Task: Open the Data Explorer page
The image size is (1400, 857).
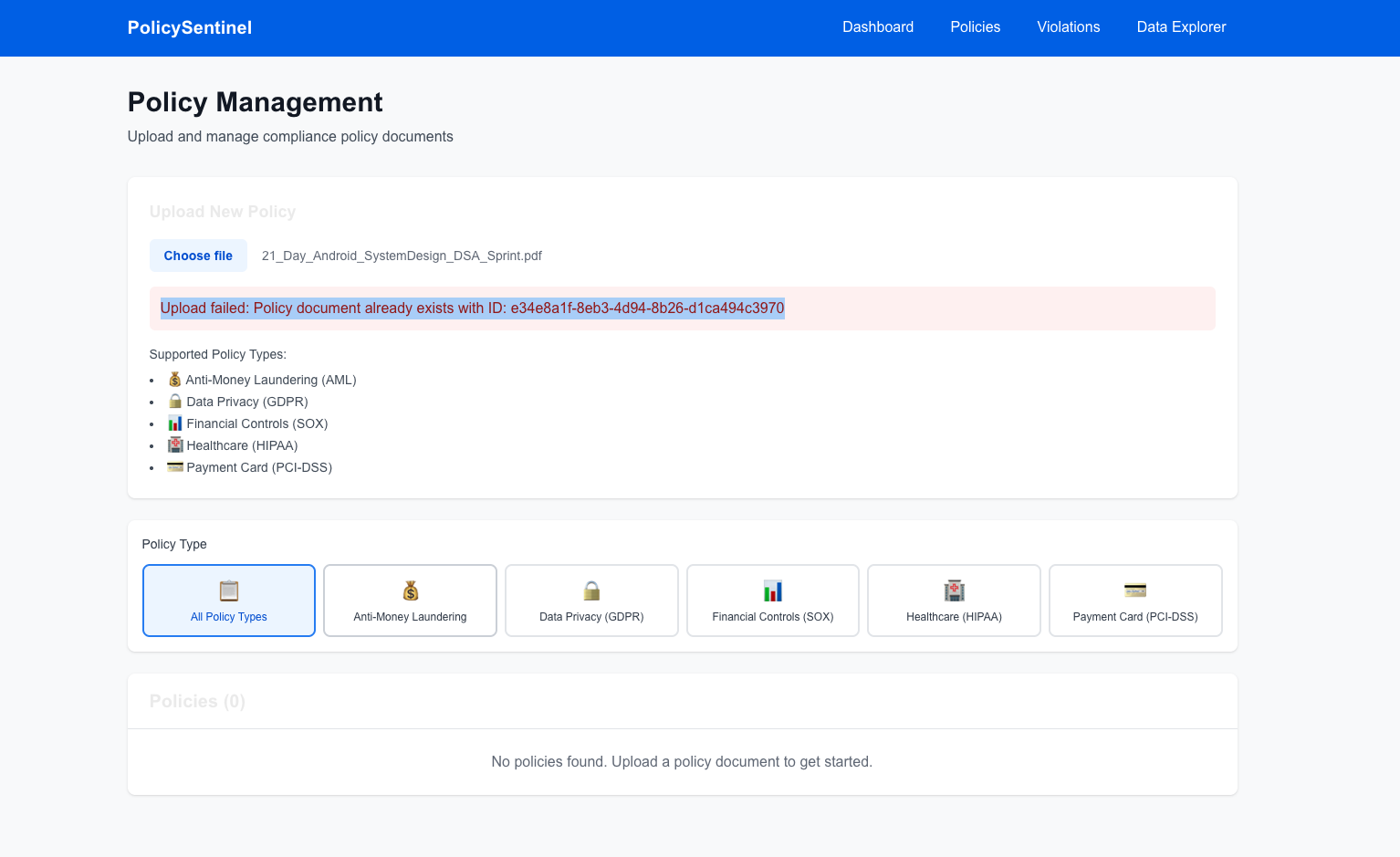Action: point(1181,27)
